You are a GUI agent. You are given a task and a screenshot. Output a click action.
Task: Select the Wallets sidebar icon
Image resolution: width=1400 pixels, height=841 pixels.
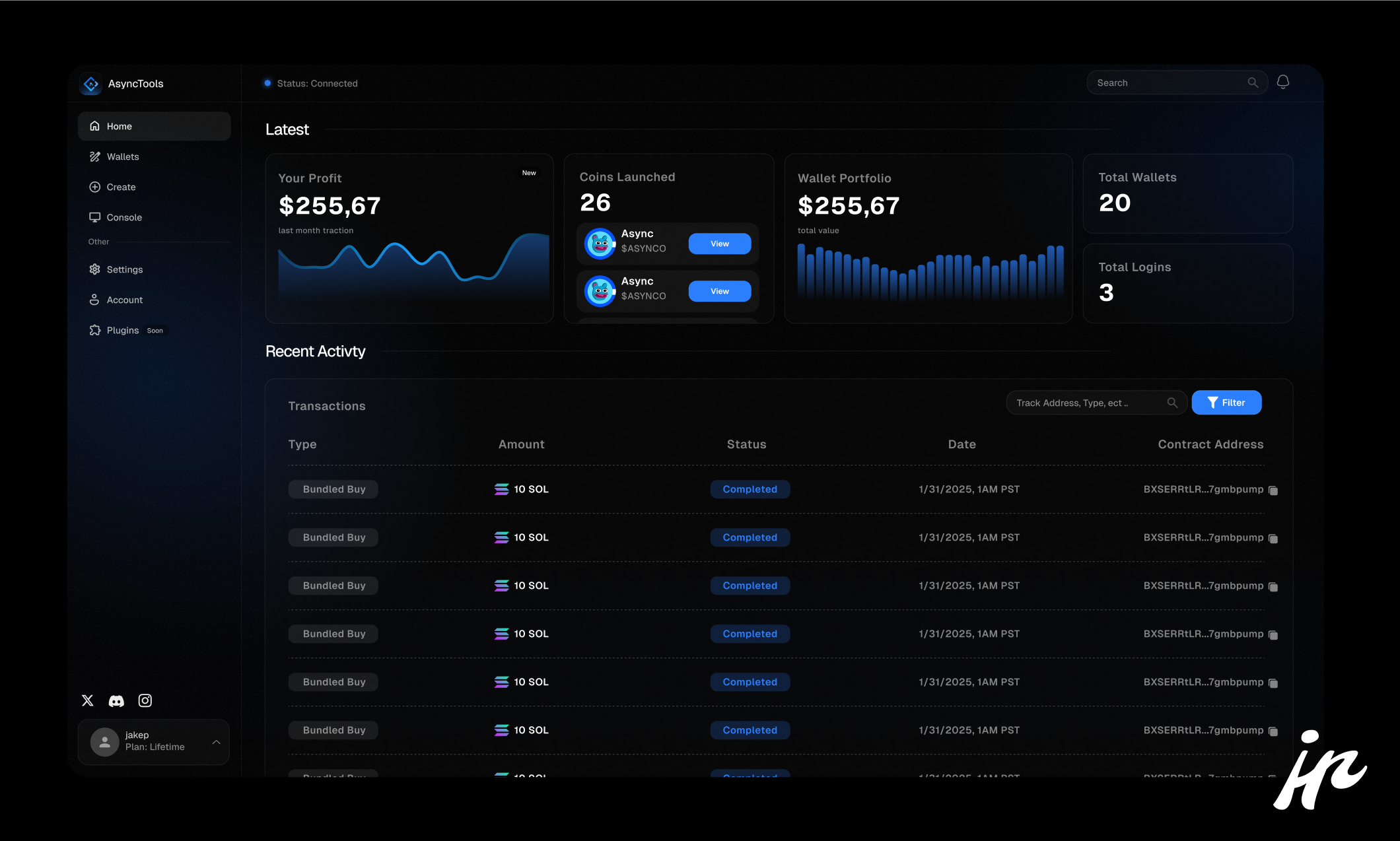(x=94, y=156)
